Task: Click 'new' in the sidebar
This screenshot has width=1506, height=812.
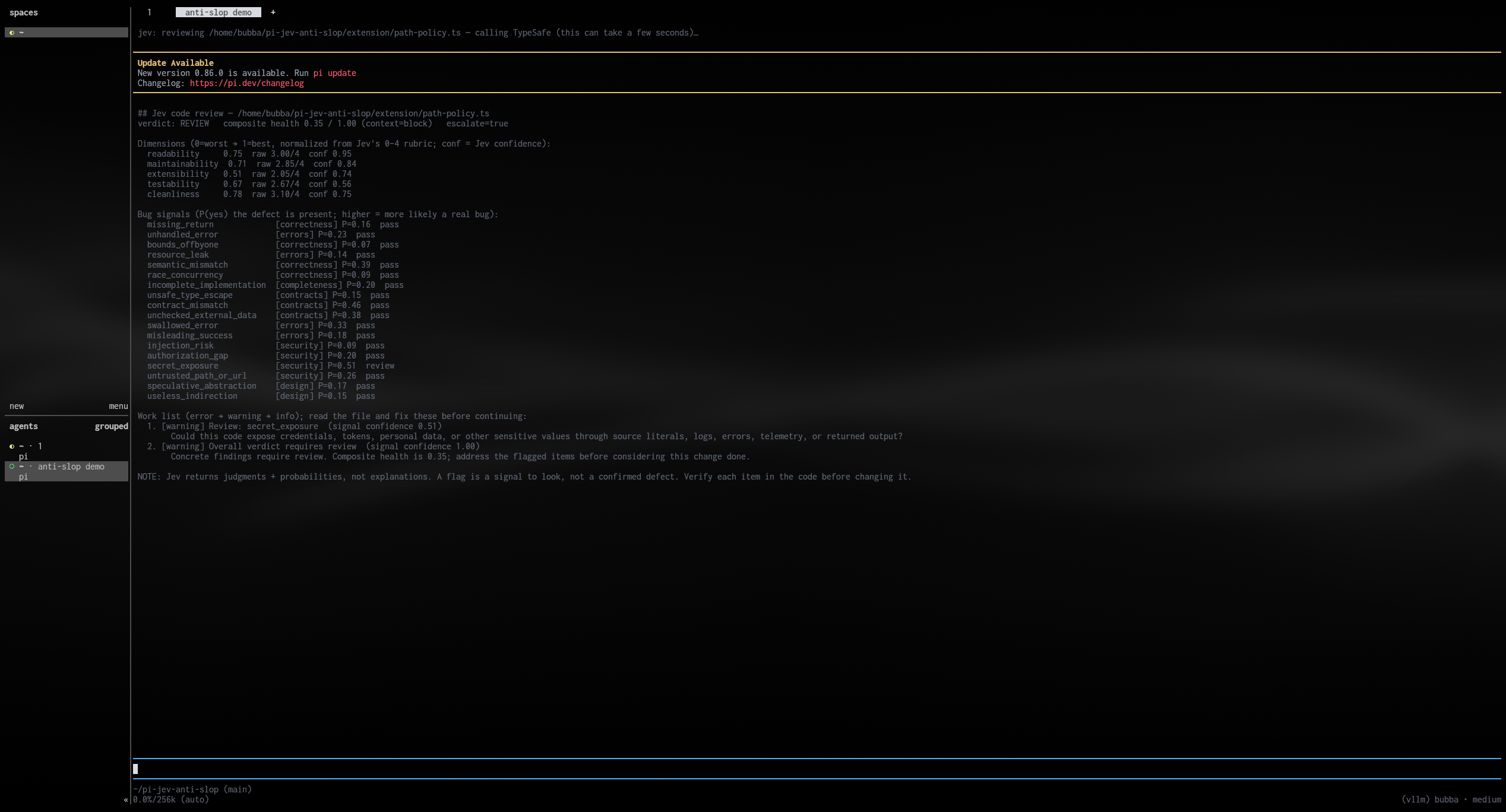Action: (x=17, y=406)
